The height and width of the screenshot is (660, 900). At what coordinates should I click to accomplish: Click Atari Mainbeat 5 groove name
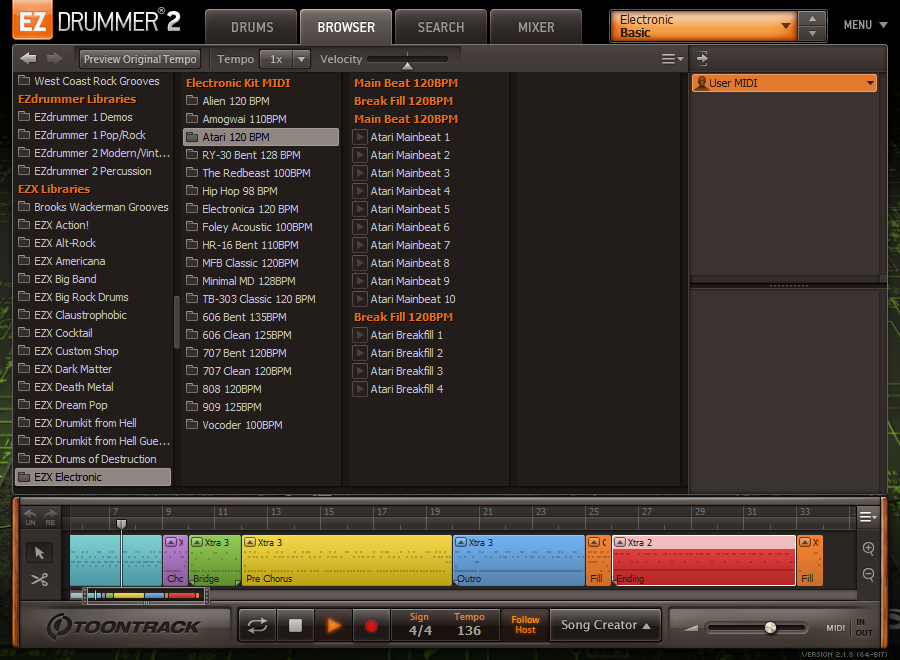(410, 209)
